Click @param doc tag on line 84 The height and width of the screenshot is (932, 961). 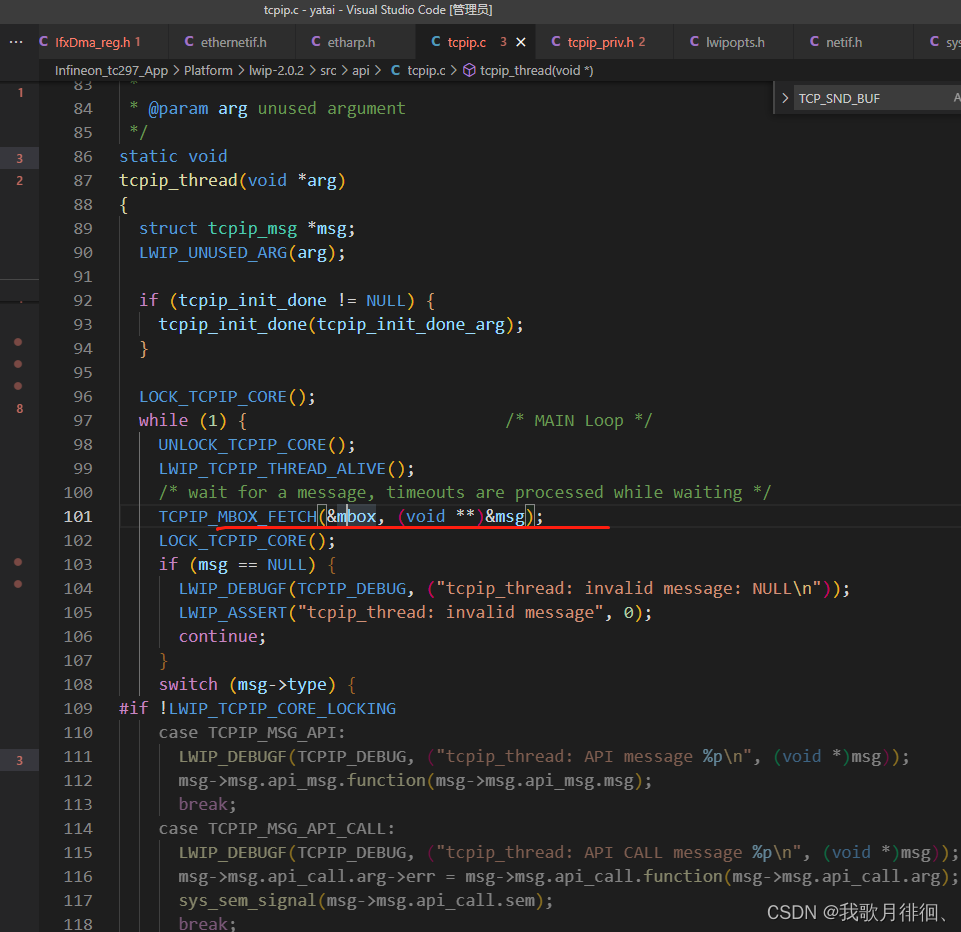178,109
